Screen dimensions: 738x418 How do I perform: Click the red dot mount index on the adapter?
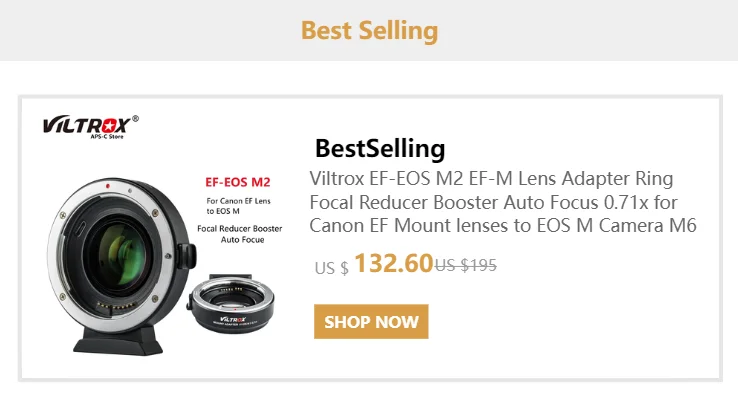click(107, 186)
